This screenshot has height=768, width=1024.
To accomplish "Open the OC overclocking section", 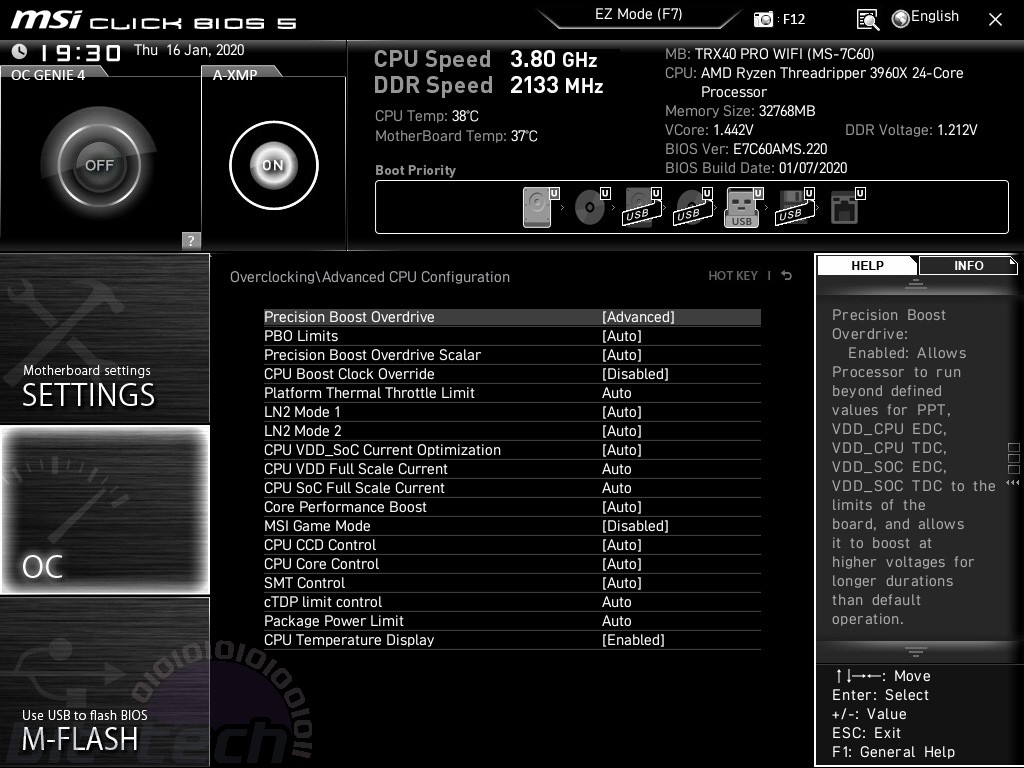I will pos(104,509).
